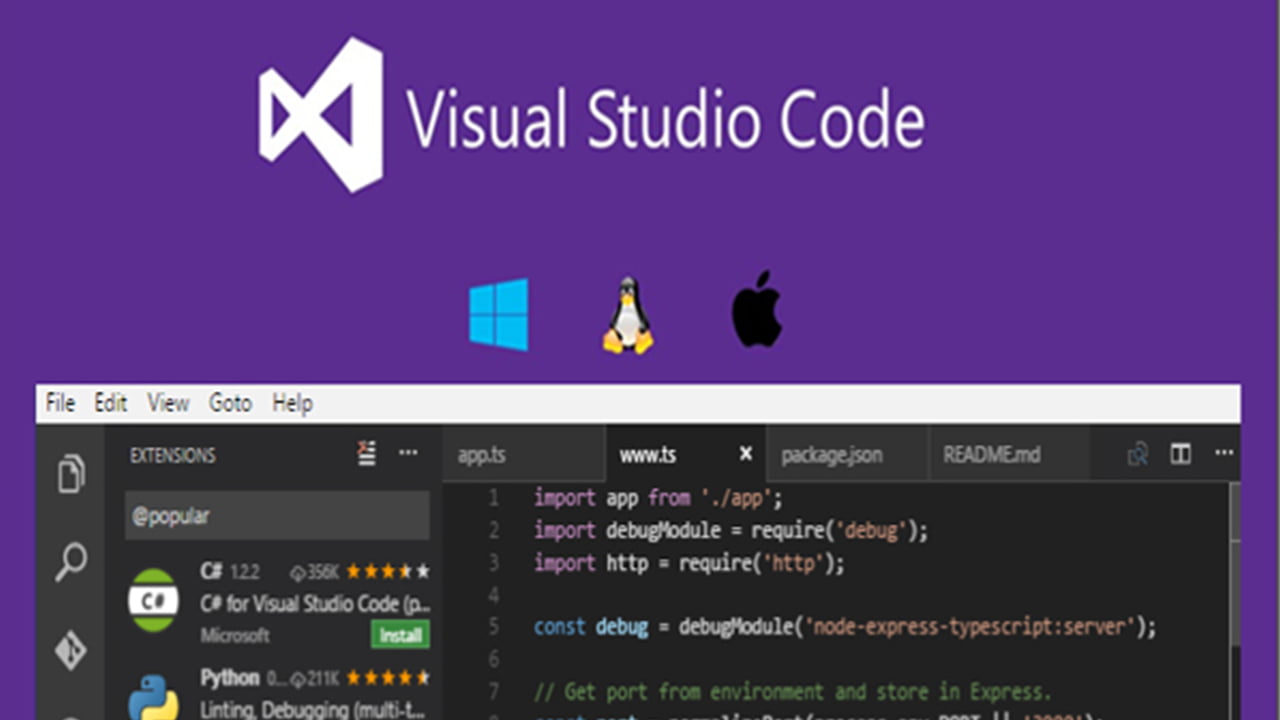Click the Linux penguin icon
Viewport: 1280px width, 720px height.
[x=628, y=315]
